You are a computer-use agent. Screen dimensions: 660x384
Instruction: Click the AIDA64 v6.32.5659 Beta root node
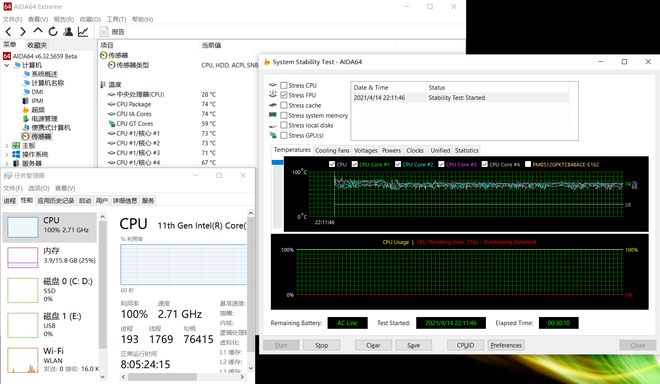click(44, 56)
